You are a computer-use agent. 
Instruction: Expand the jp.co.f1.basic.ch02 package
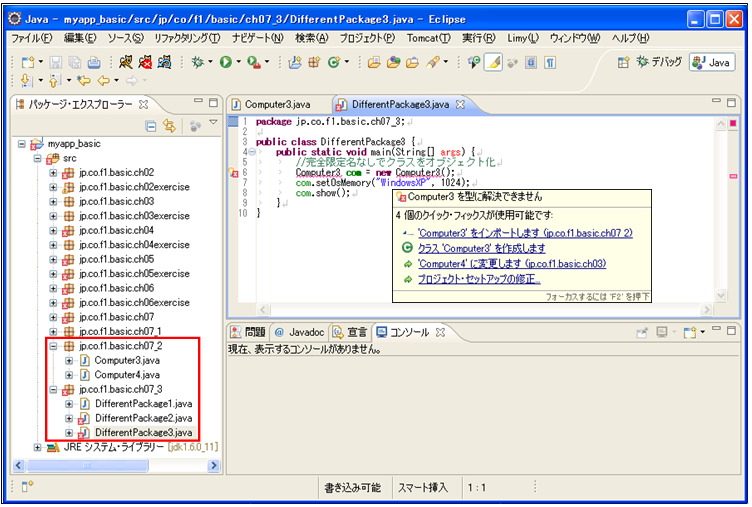tap(54, 173)
